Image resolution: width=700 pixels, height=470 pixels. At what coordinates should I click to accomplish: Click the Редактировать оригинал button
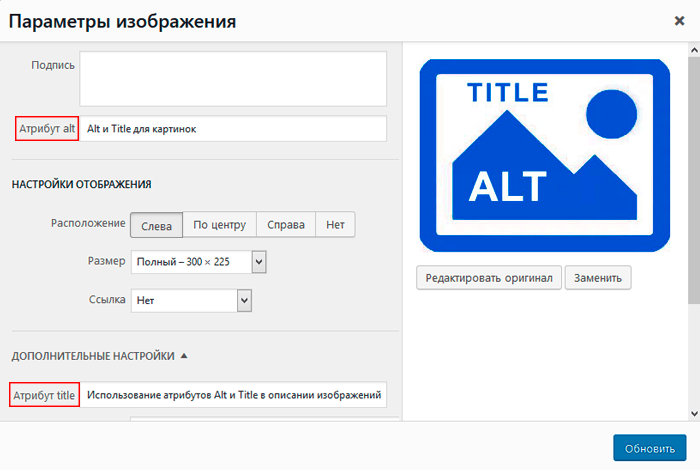[x=489, y=278]
